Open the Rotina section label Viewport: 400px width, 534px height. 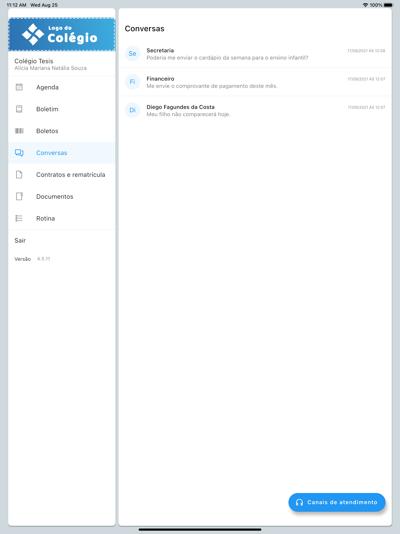pos(46,219)
